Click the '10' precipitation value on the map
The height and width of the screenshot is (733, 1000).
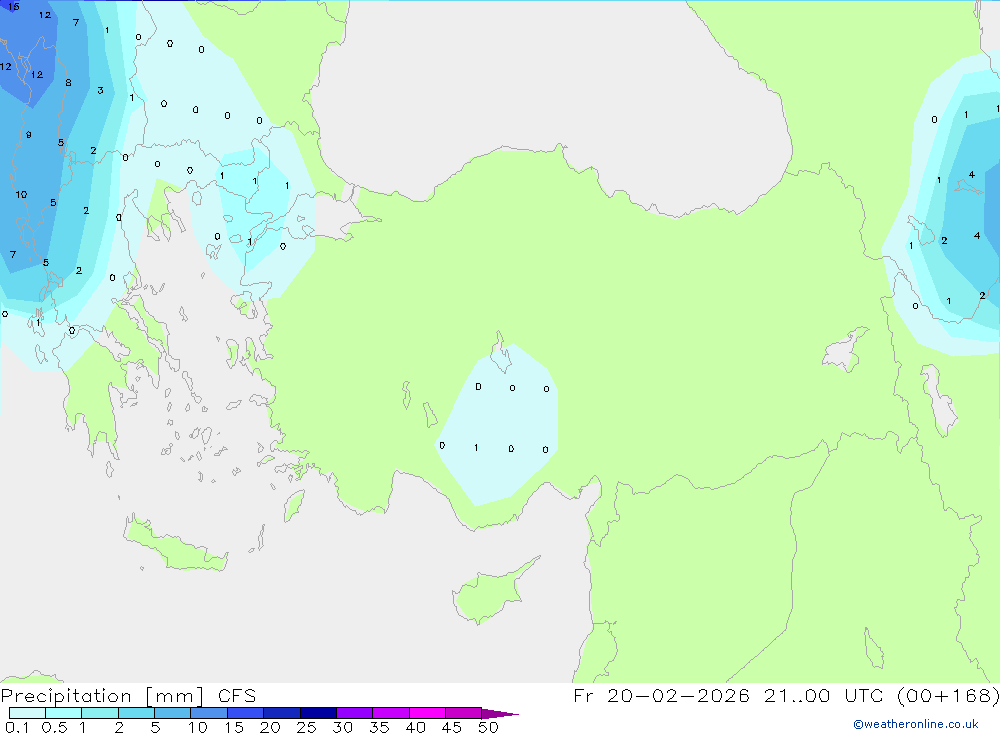[x=21, y=195]
